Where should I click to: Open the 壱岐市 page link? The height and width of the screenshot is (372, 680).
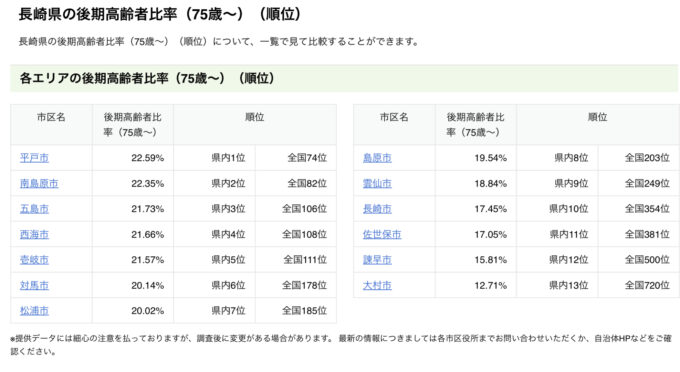(34, 260)
